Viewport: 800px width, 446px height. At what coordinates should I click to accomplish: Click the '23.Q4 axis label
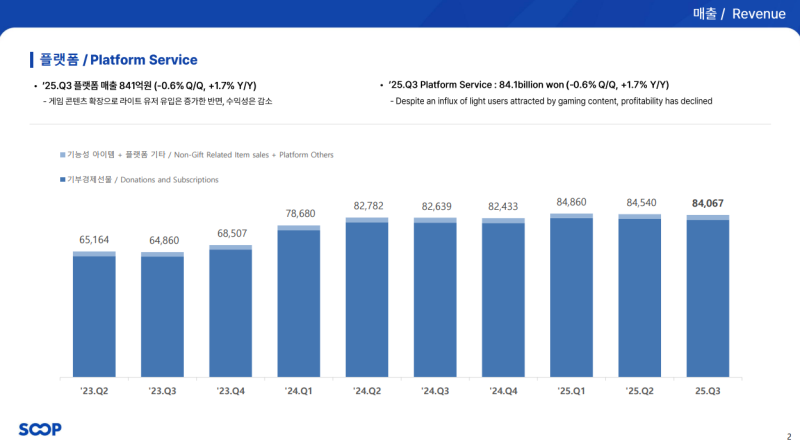tap(230, 390)
